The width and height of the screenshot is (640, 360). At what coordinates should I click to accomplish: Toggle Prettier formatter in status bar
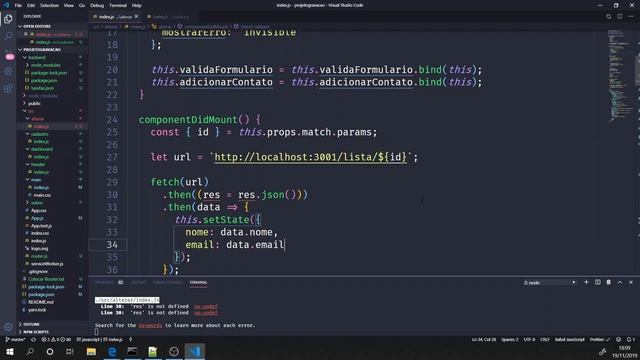pos(600,340)
